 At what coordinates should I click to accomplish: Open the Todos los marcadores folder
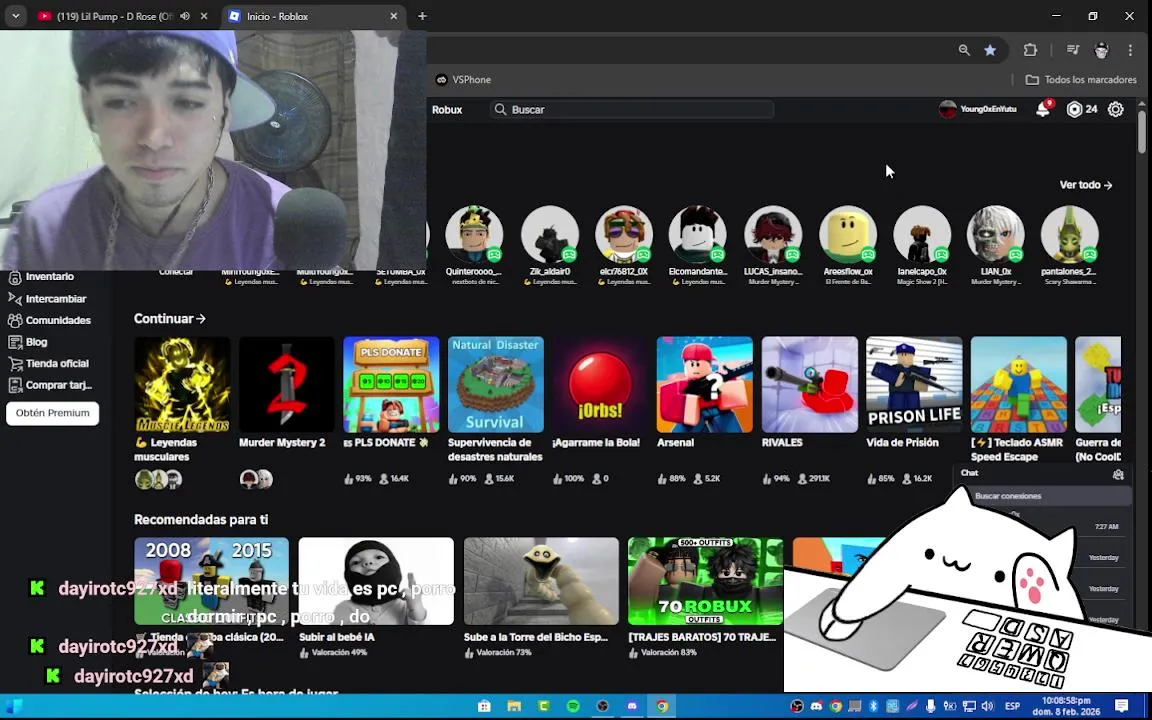(1081, 79)
